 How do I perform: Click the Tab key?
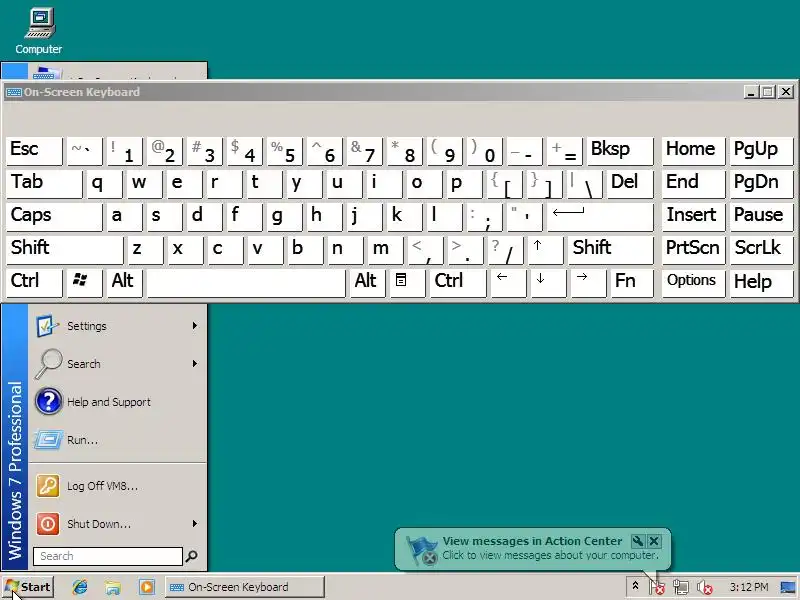[44, 184]
